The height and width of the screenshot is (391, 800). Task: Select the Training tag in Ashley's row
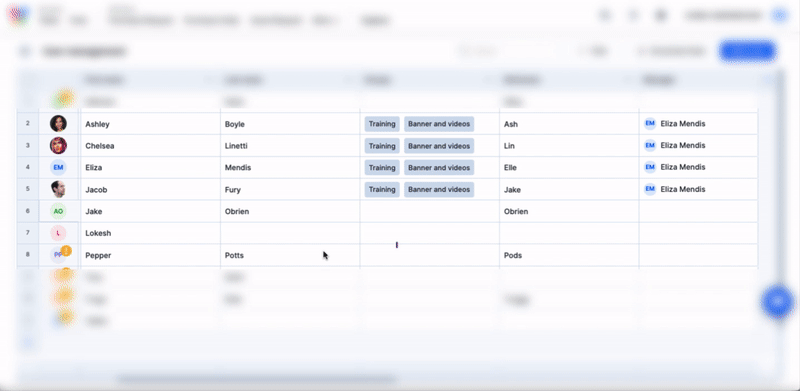382,124
